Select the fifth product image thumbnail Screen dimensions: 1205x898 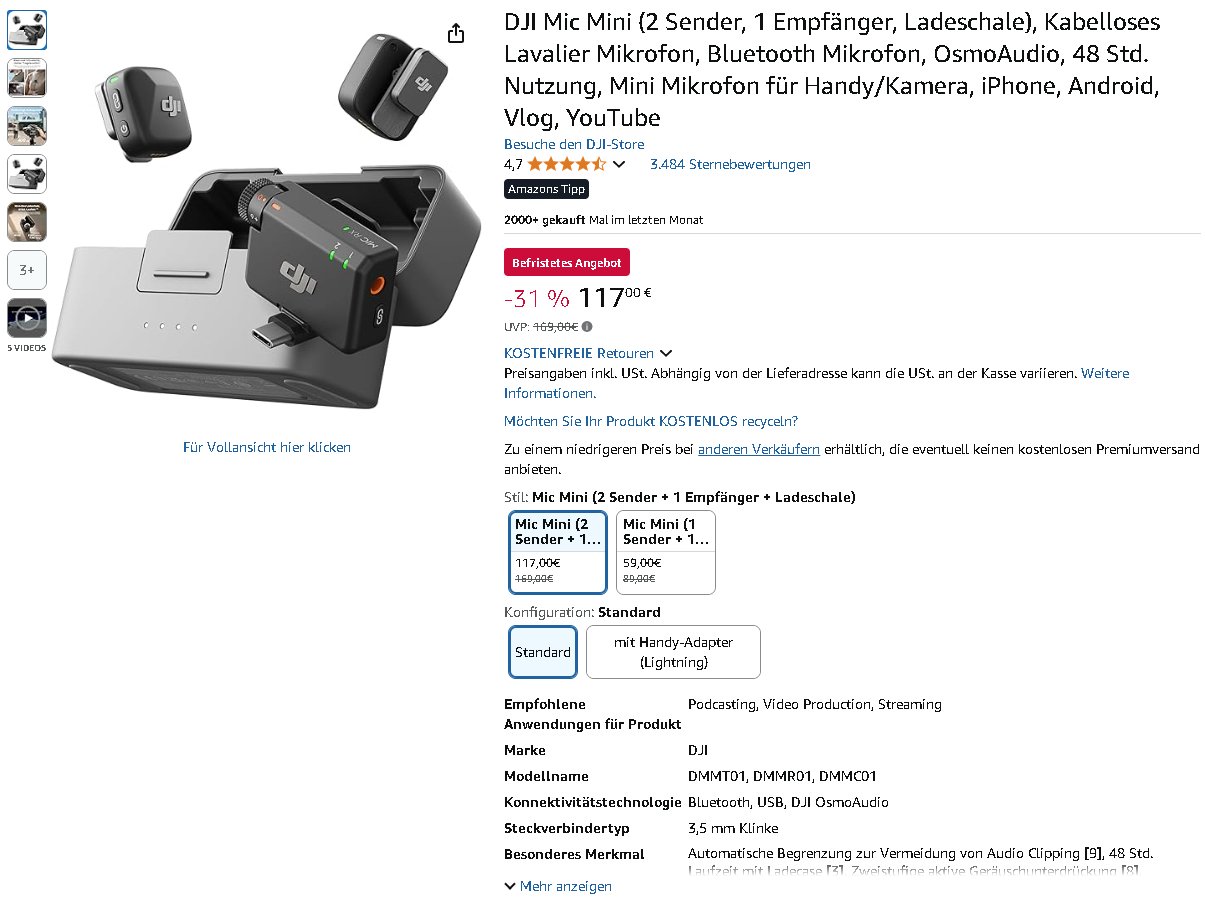coord(27,222)
